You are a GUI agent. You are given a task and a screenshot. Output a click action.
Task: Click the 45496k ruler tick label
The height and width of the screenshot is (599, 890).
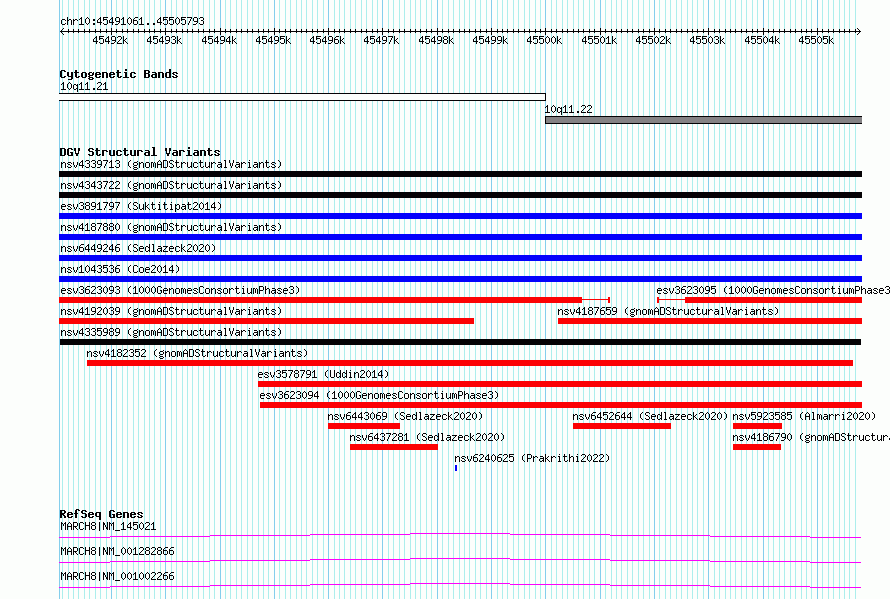click(327, 41)
